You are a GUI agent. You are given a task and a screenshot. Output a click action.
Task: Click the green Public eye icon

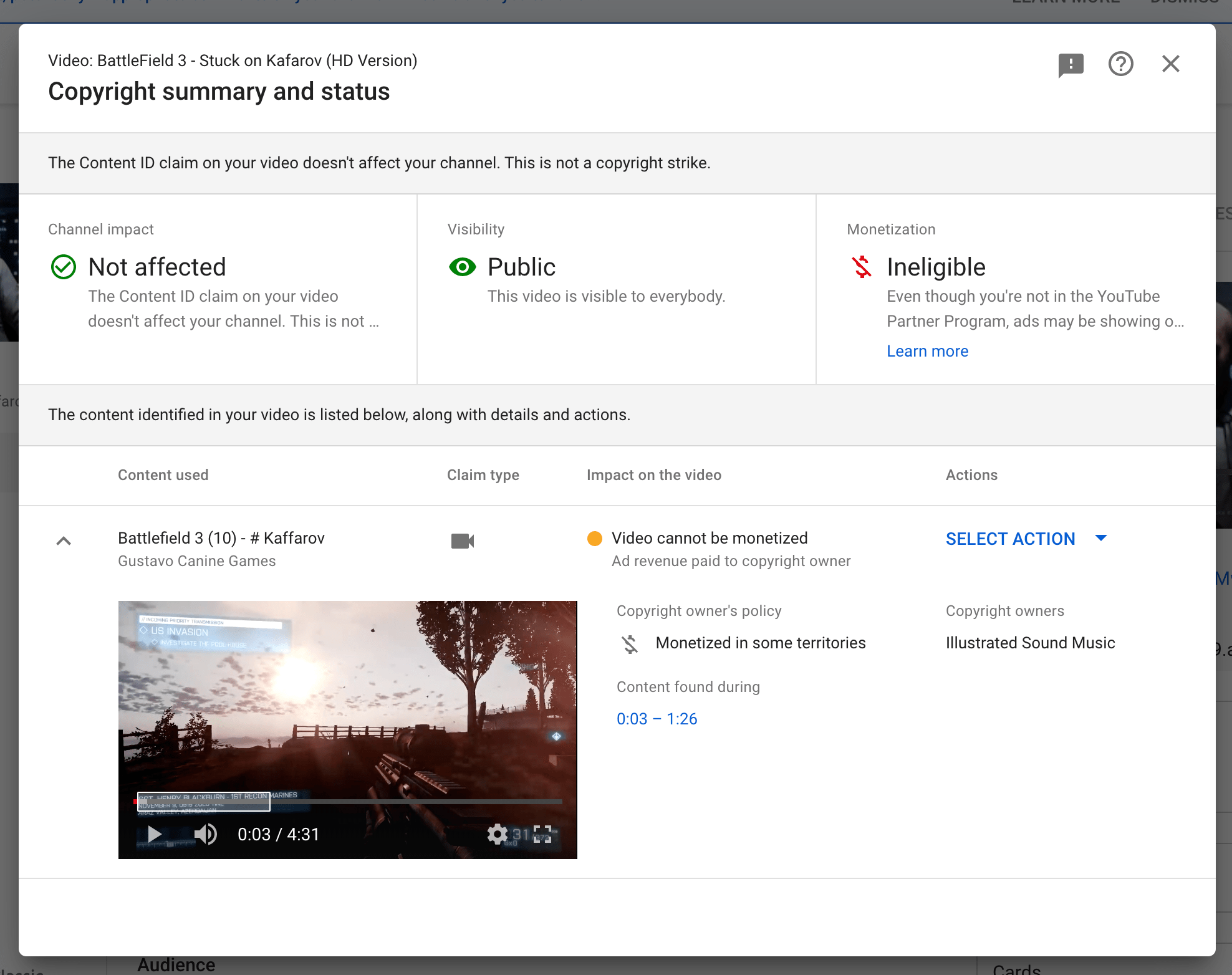click(x=462, y=267)
